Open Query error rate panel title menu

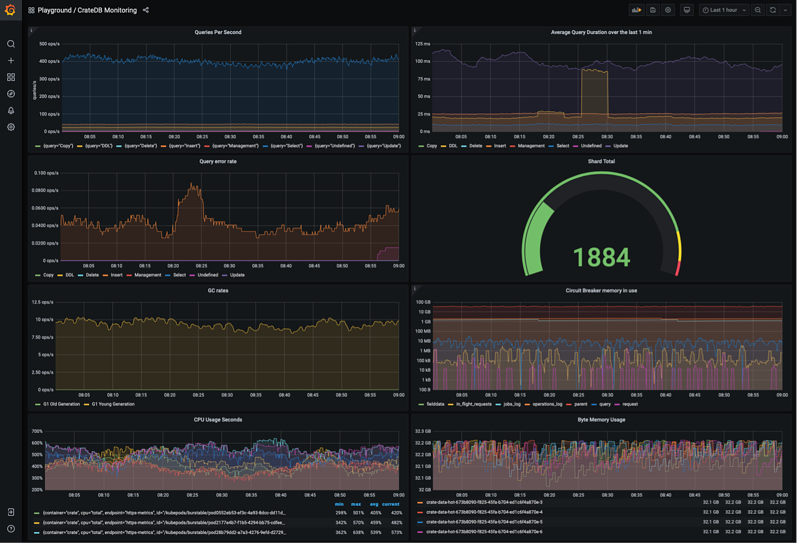218,162
